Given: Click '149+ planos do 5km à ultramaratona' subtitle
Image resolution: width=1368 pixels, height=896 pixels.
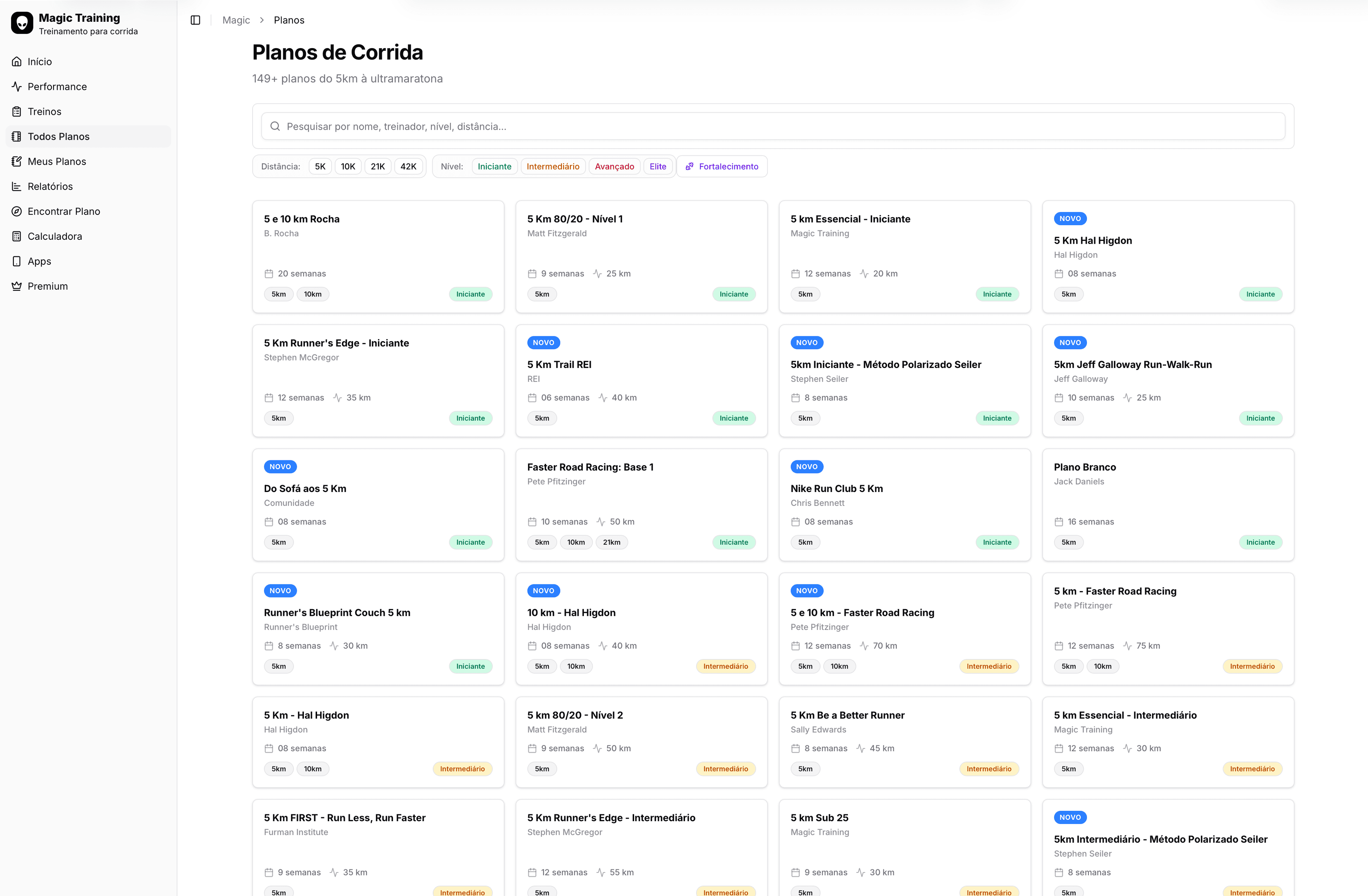Looking at the screenshot, I should point(347,79).
